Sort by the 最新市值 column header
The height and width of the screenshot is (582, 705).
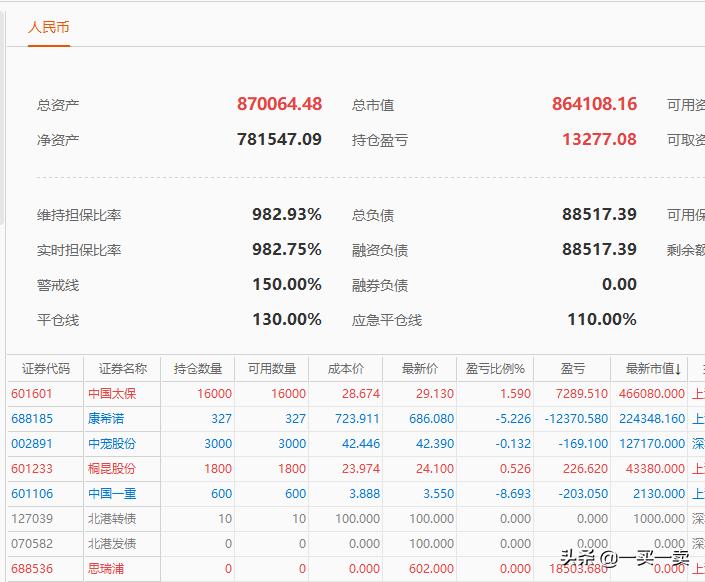650,369
